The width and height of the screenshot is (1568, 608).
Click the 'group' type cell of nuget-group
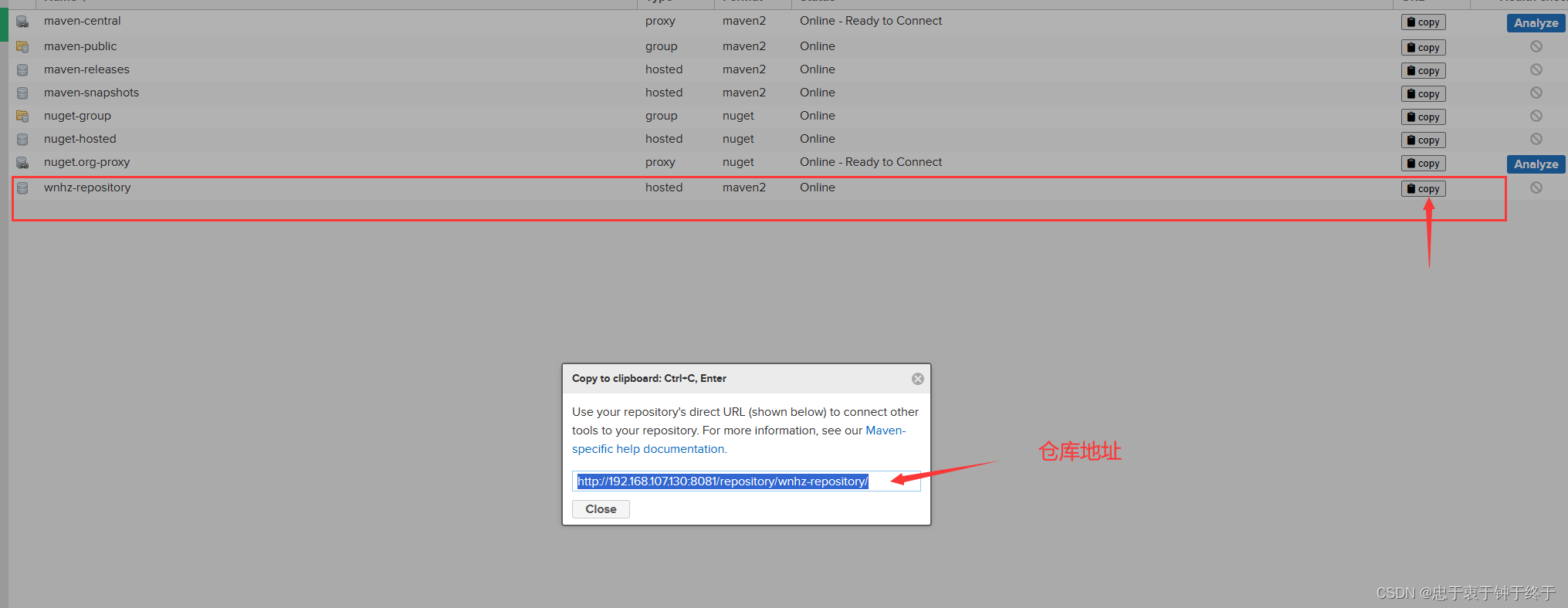pos(661,116)
